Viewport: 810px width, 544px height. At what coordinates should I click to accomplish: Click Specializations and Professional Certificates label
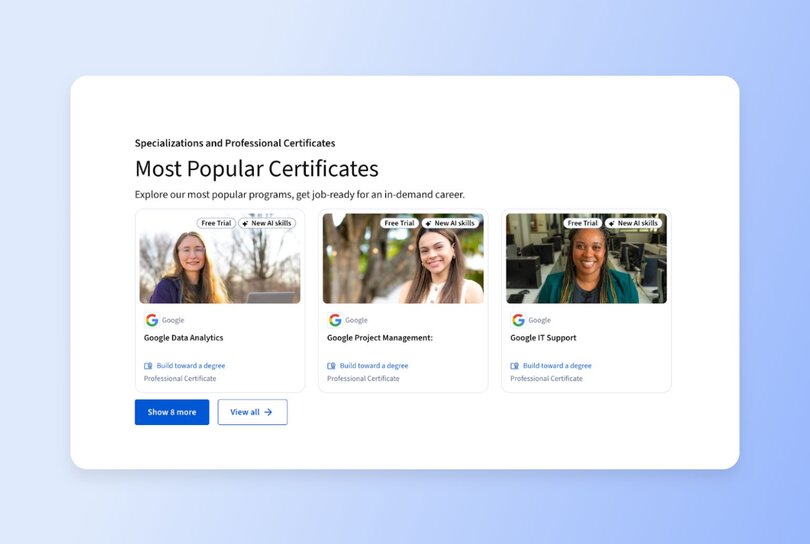coord(235,143)
